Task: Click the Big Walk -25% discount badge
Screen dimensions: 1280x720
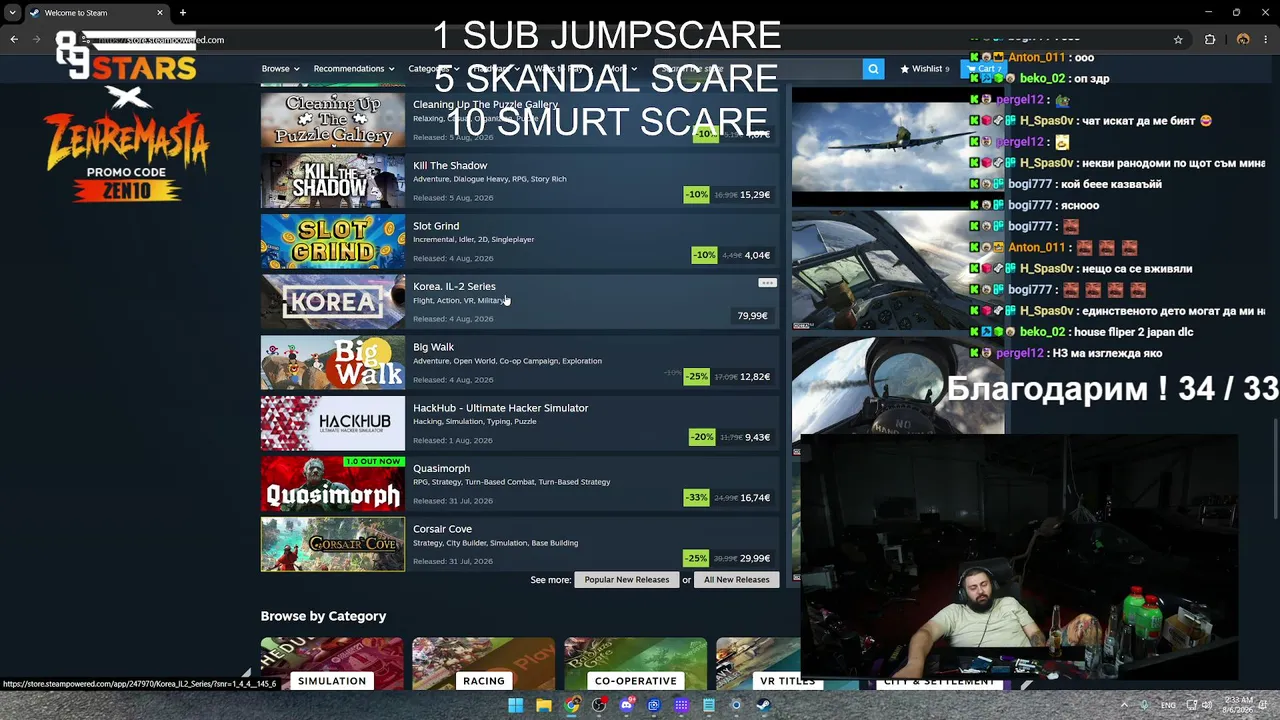Action: coord(697,377)
